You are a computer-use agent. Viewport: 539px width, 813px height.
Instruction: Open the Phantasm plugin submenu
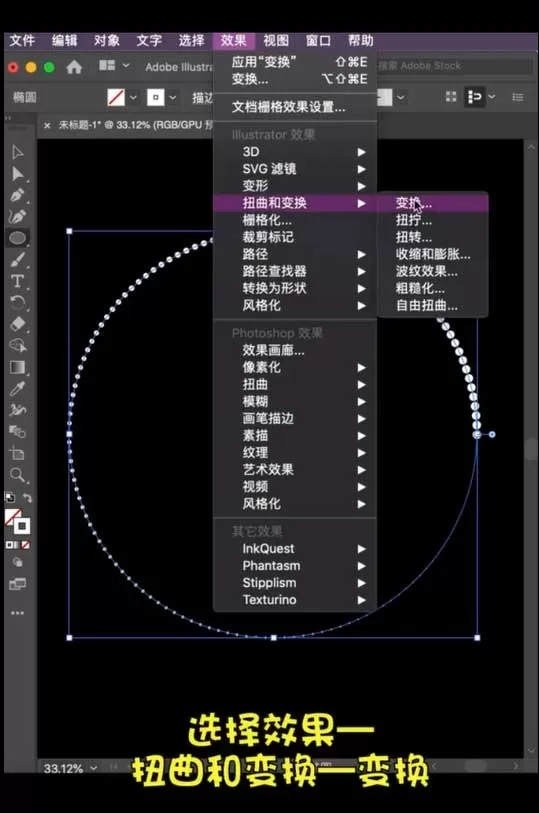click(x=294, y=566)
